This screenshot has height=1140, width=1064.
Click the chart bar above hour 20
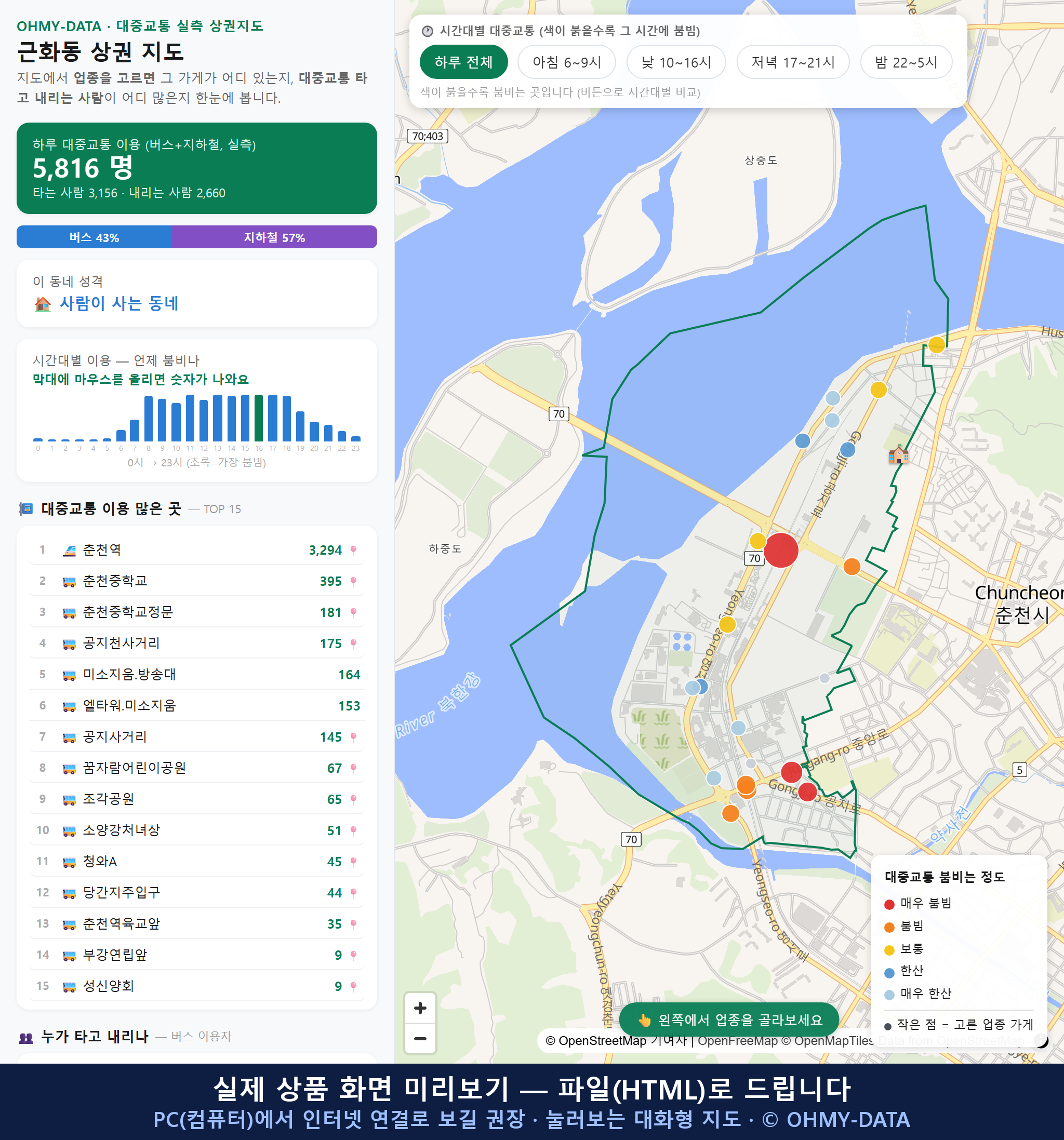[x=314, y=431]
